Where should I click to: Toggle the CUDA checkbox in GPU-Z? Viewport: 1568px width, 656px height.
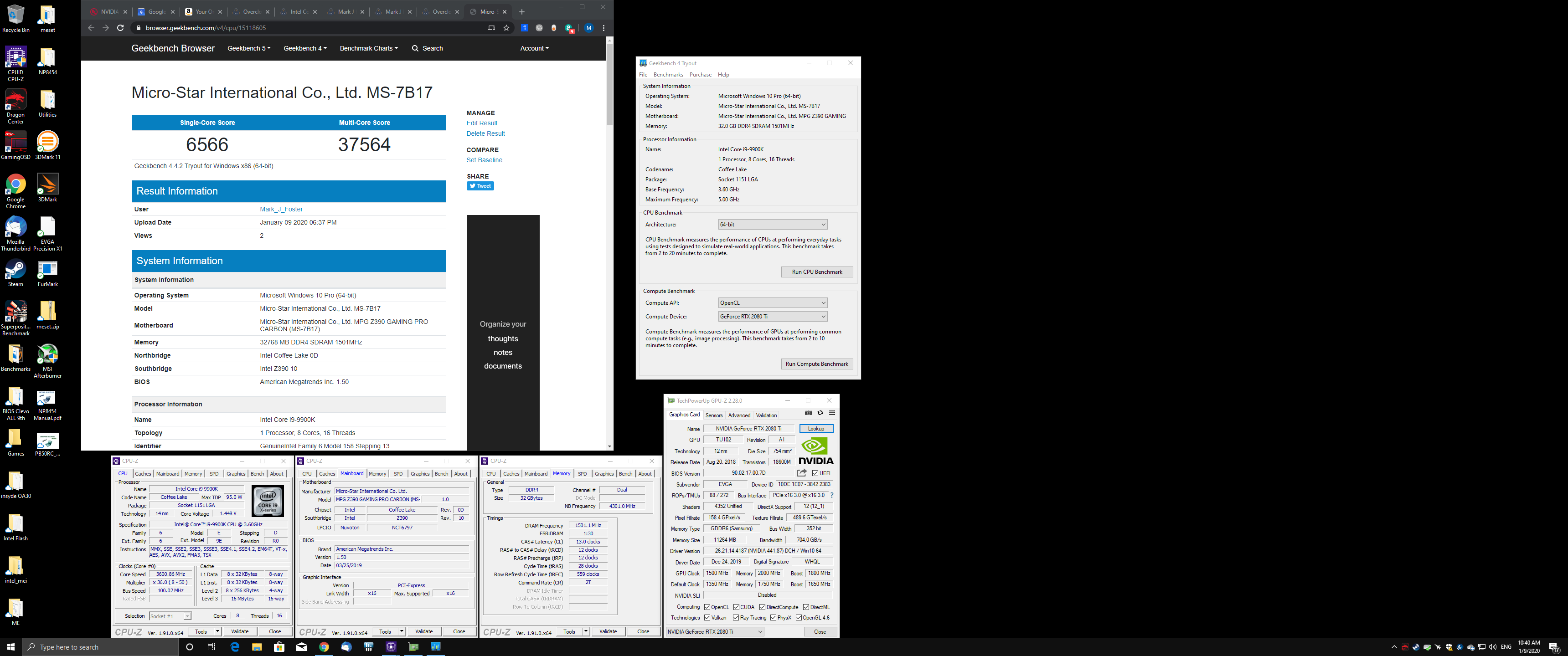[737, 607]
